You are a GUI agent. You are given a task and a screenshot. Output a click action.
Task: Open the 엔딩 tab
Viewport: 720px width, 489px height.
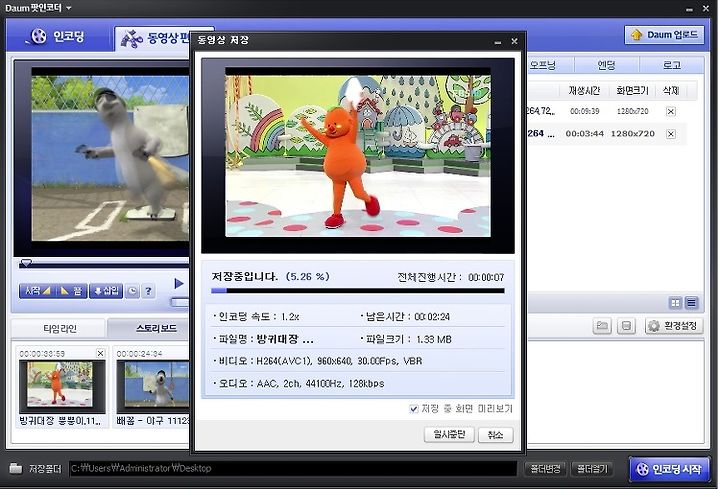coord(606,65)
